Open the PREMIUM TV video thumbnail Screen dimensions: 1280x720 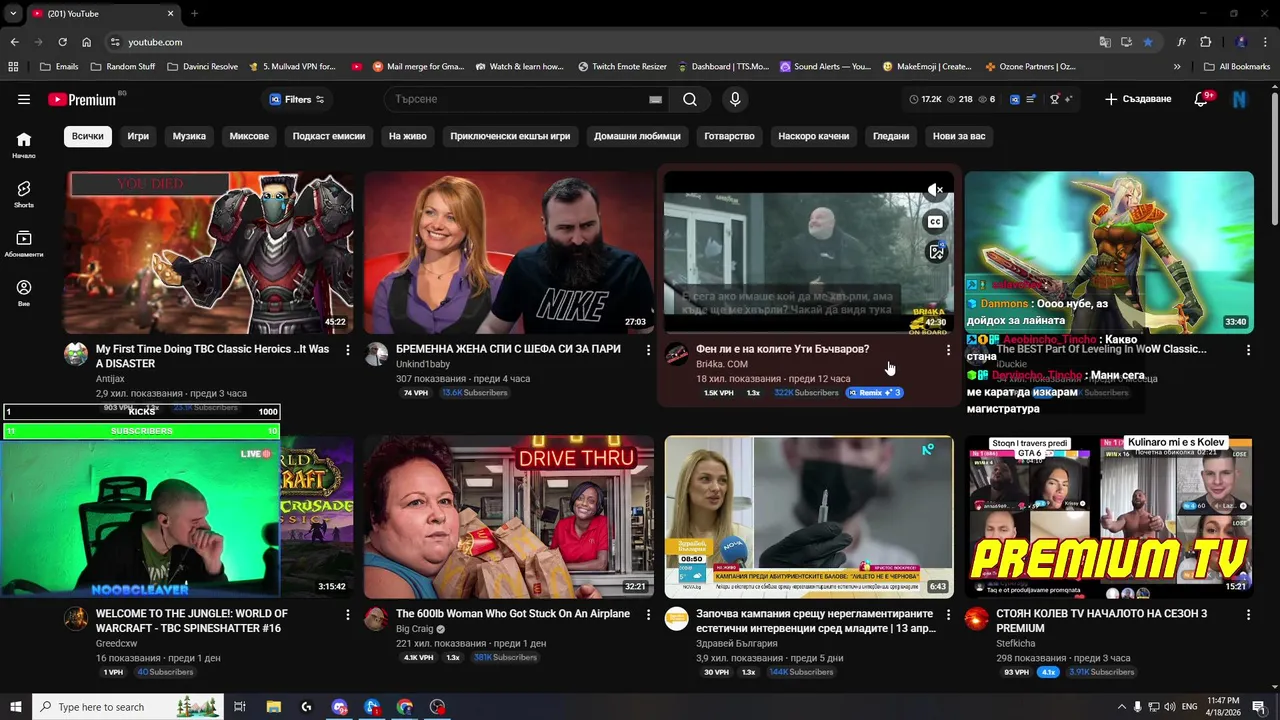(x=1109, y=517)
